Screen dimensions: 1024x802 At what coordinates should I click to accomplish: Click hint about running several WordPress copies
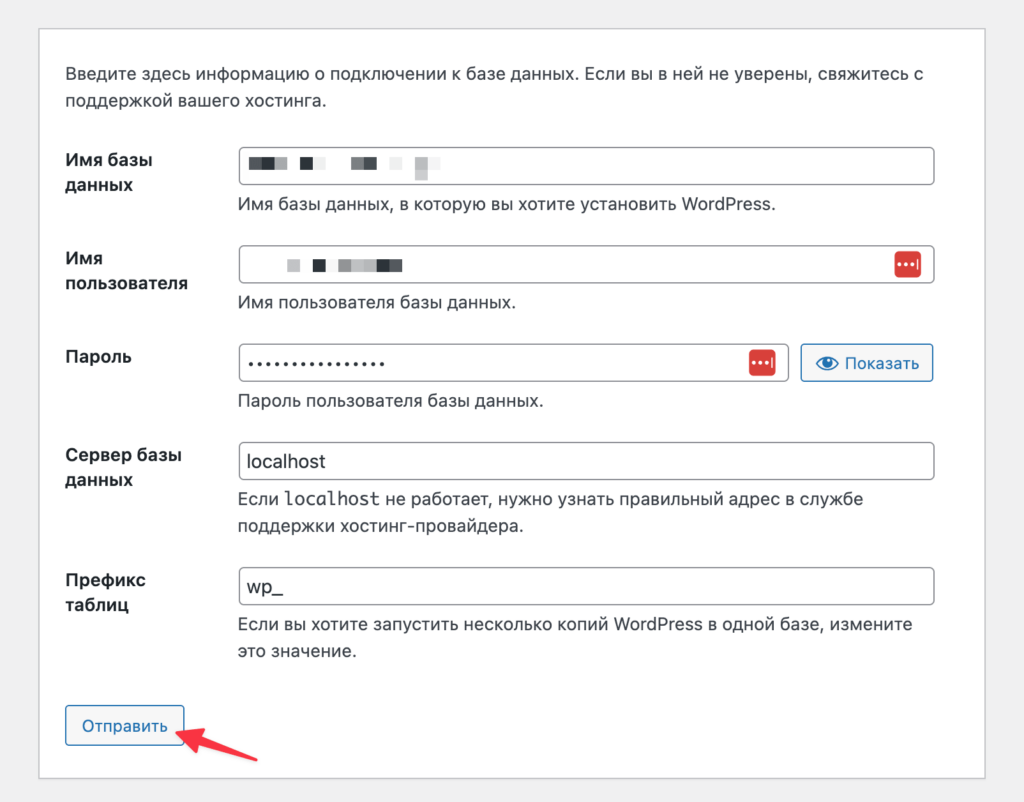575,637
